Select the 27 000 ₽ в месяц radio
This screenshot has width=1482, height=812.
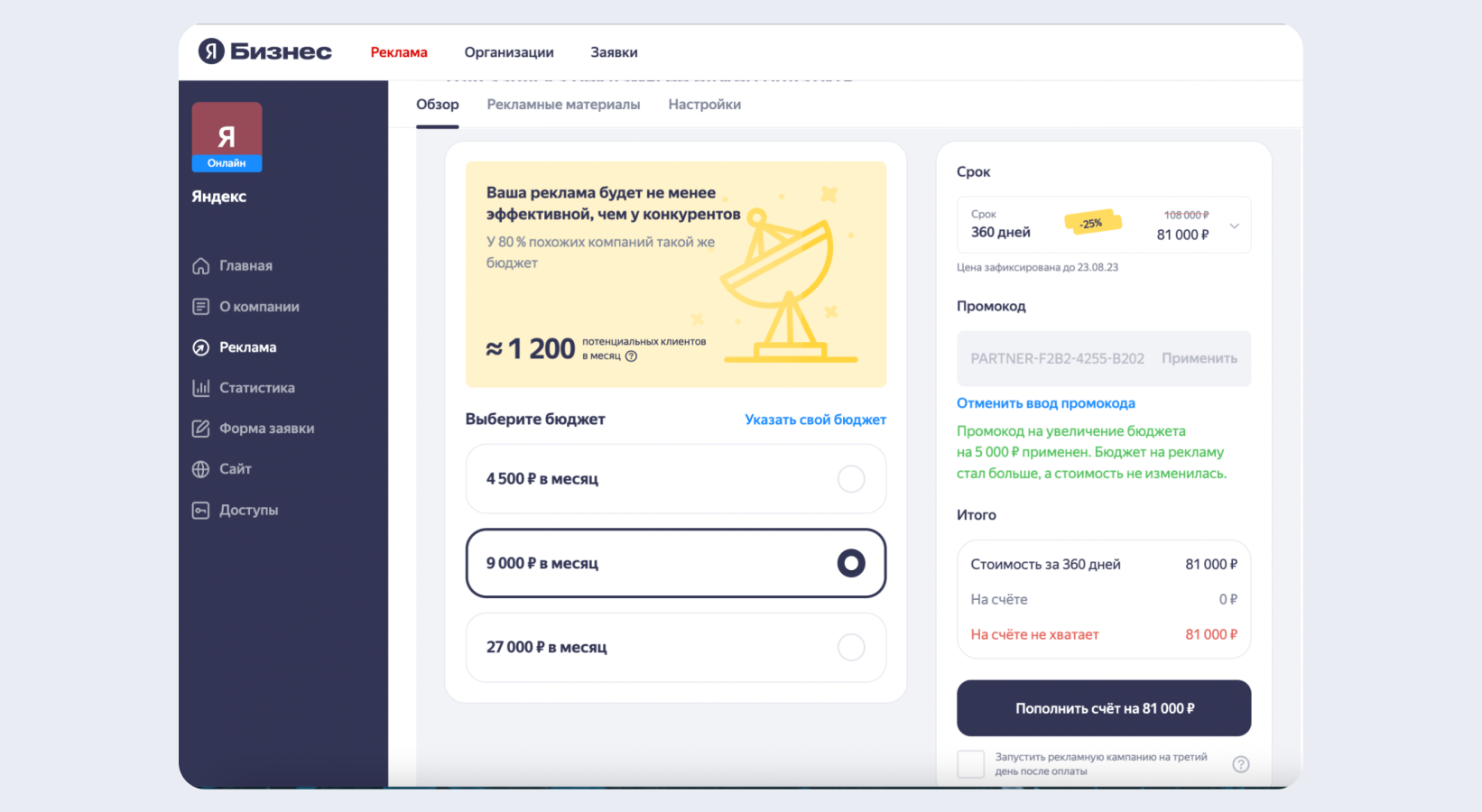coord(850,647)
